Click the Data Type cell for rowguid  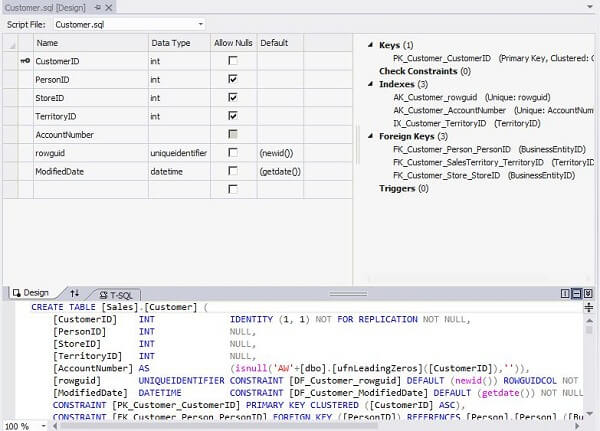178,153
